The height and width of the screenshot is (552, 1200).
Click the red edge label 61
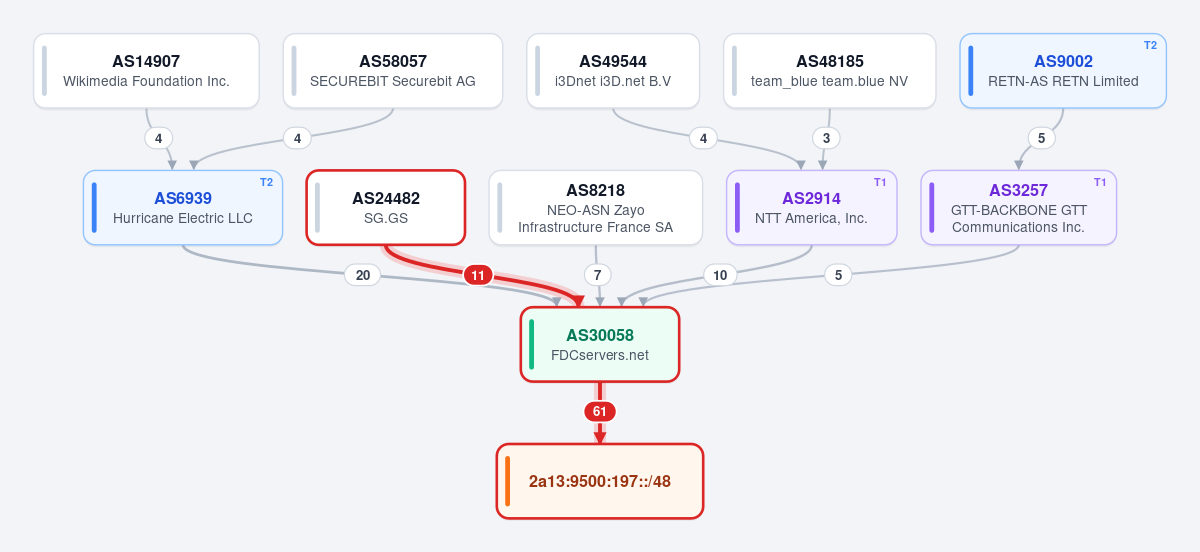point(600,411)
